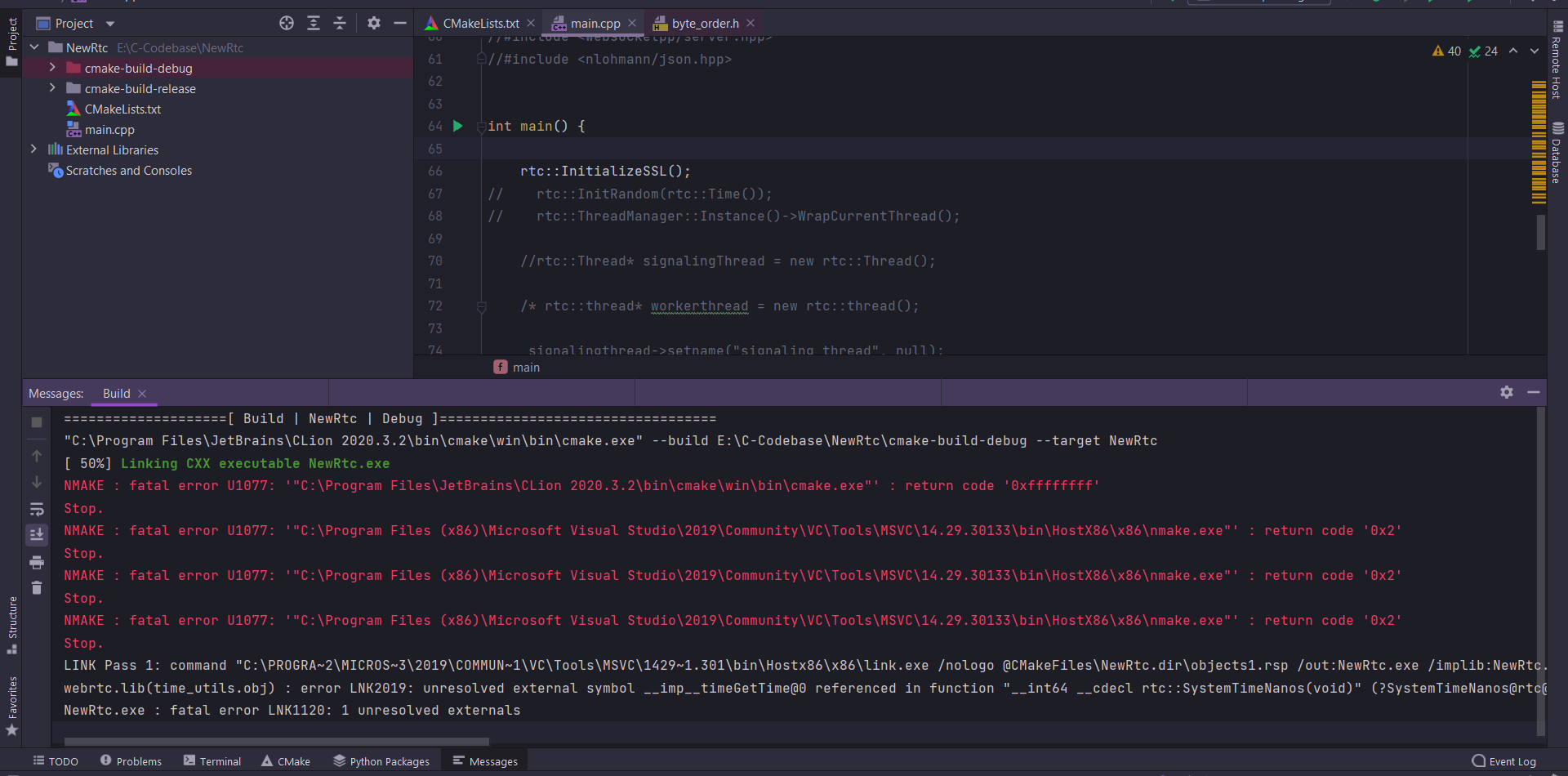Fold the block comment at line 72

click(x=482, y=306)
